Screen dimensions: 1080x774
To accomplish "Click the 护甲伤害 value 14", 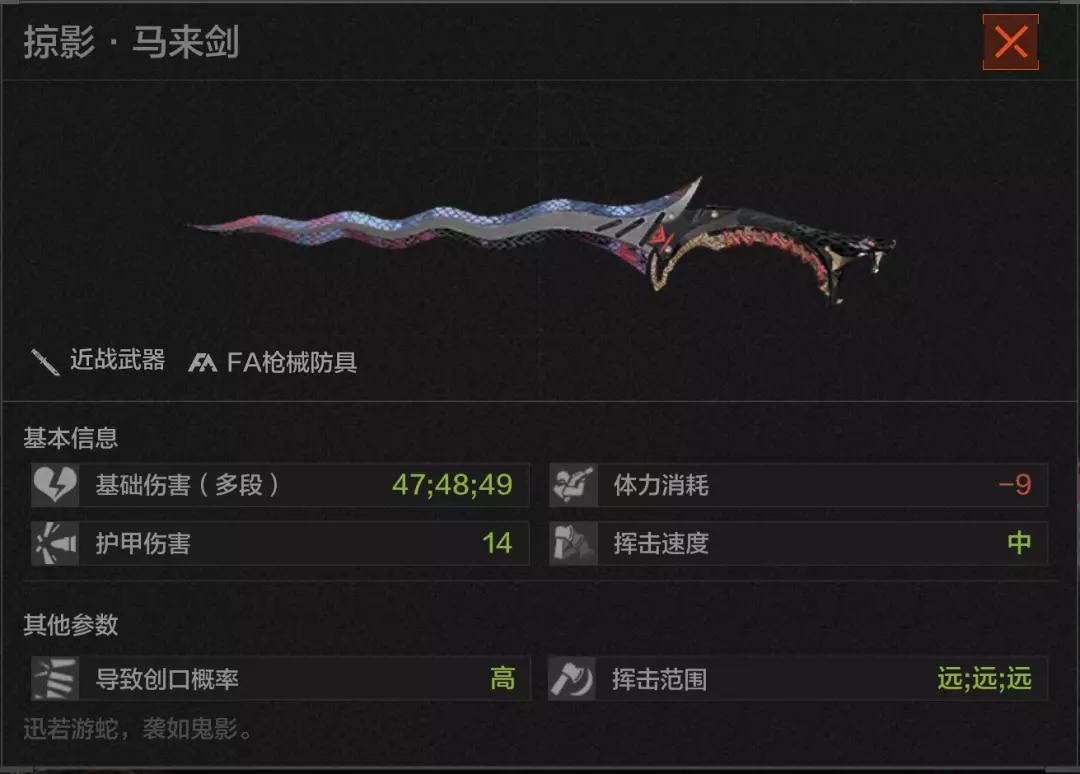I will tap(497, 543).
